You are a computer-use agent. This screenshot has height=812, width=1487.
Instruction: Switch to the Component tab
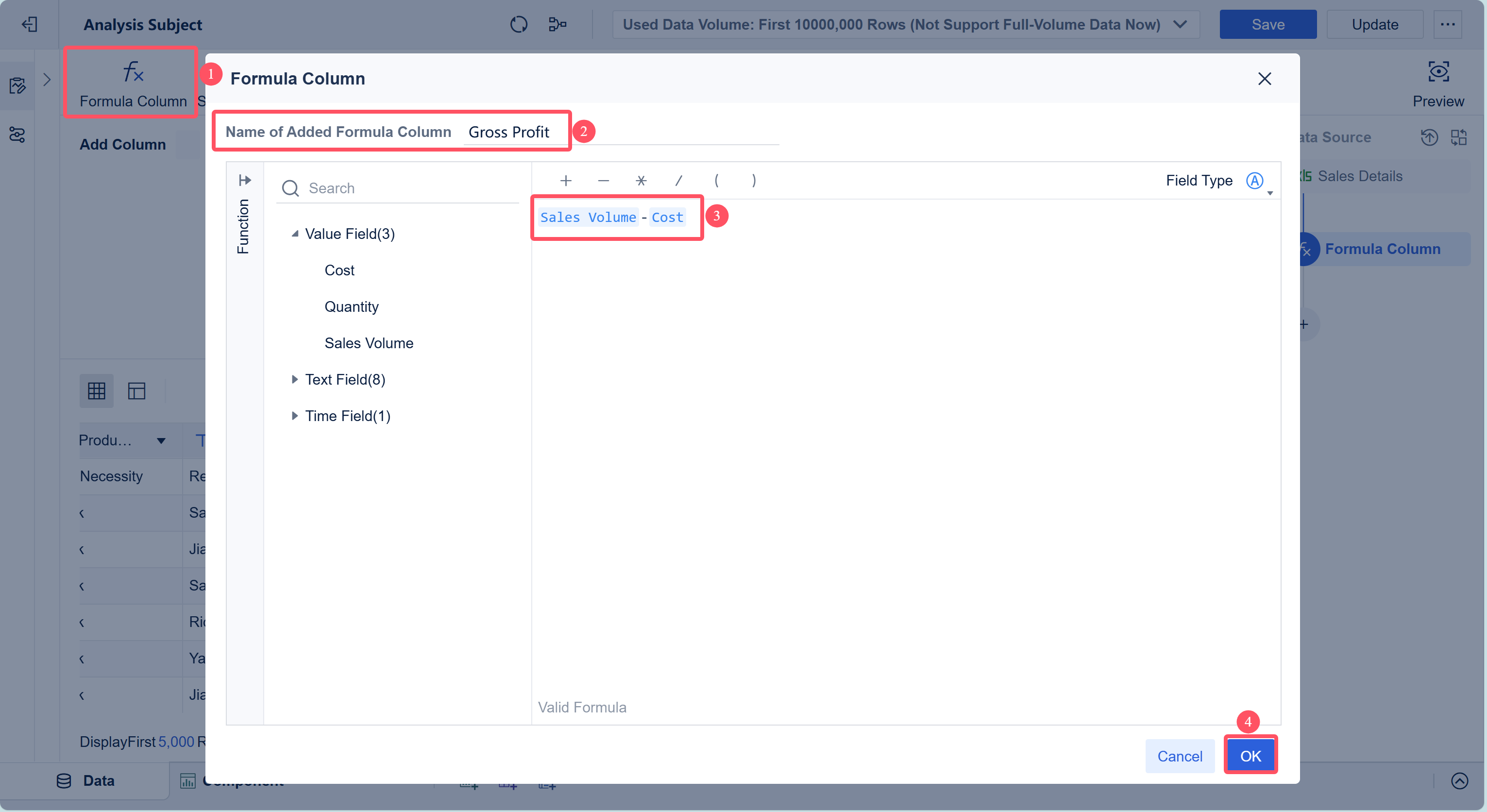coord(232,781)
